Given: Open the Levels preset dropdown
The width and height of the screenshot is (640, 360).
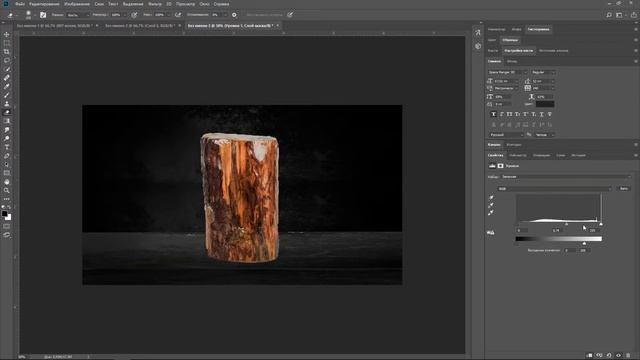Looking at the screenshot, I should coord(566,177).
